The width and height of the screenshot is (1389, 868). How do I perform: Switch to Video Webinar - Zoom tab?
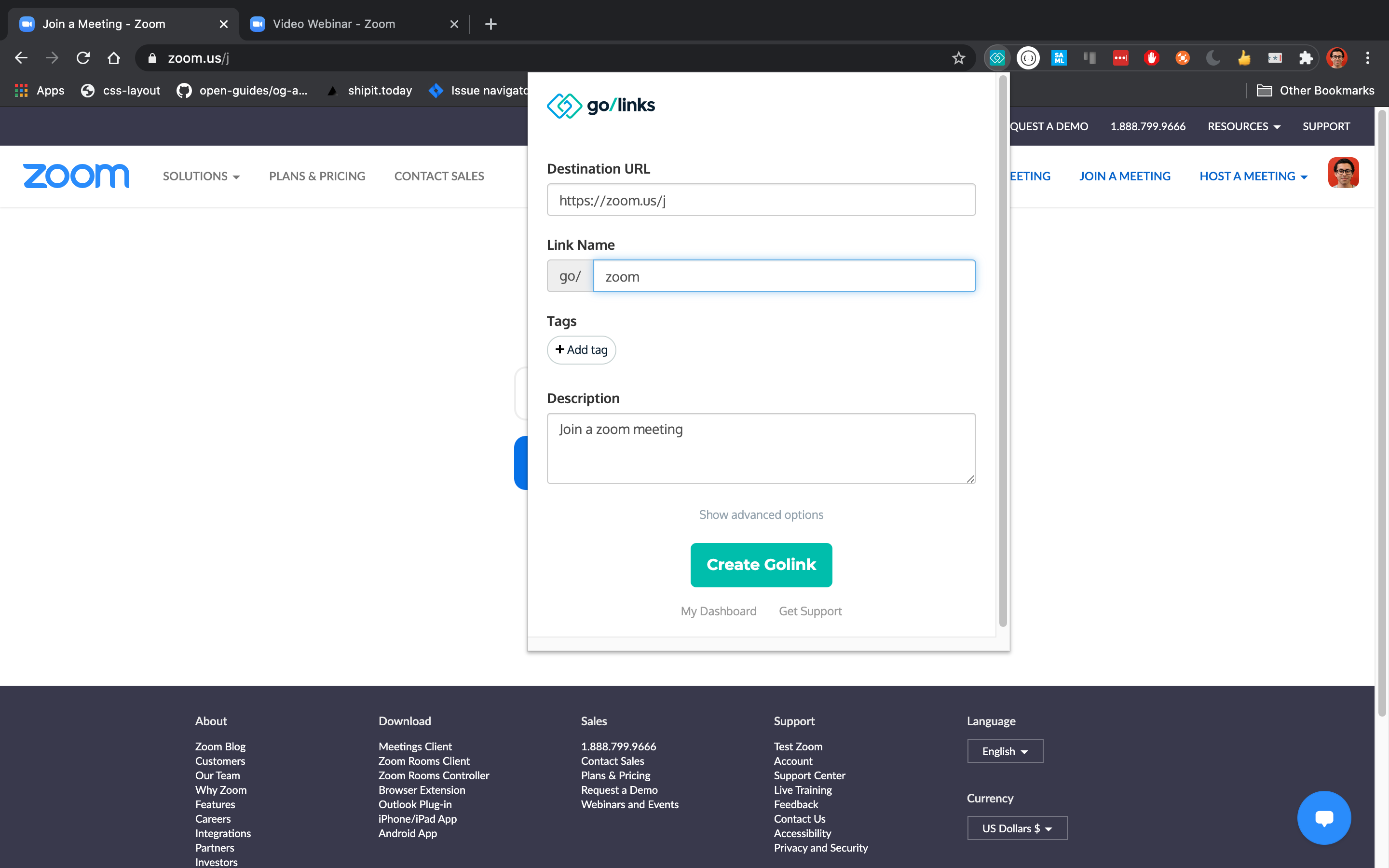click(334, 24)
